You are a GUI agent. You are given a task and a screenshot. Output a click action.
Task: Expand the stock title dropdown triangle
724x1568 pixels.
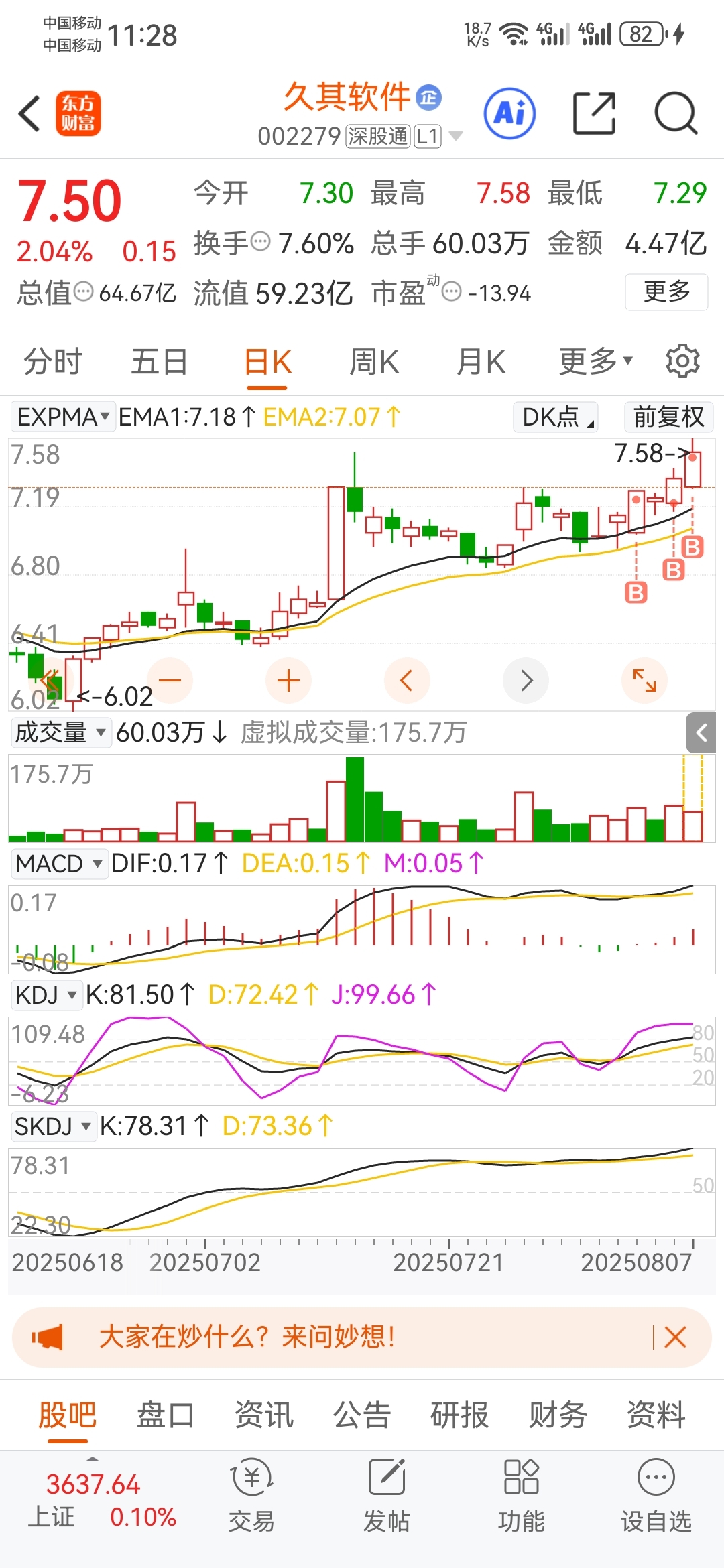pos(456,137)
